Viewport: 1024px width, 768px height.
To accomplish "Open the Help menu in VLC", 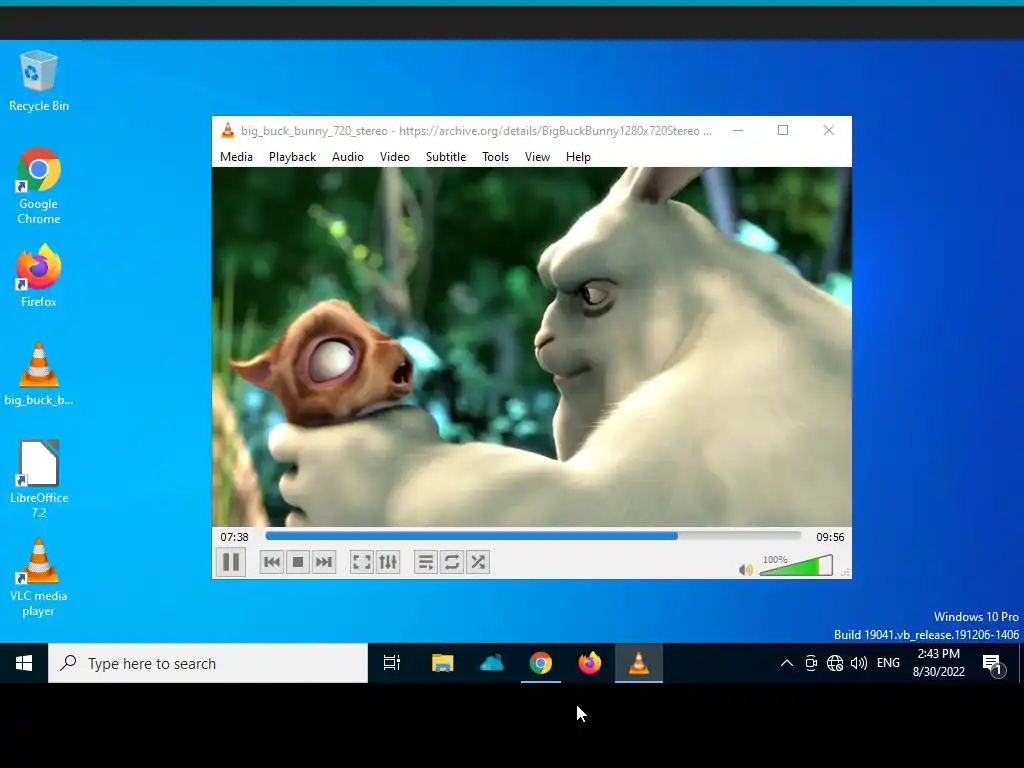I will [578, 157].
